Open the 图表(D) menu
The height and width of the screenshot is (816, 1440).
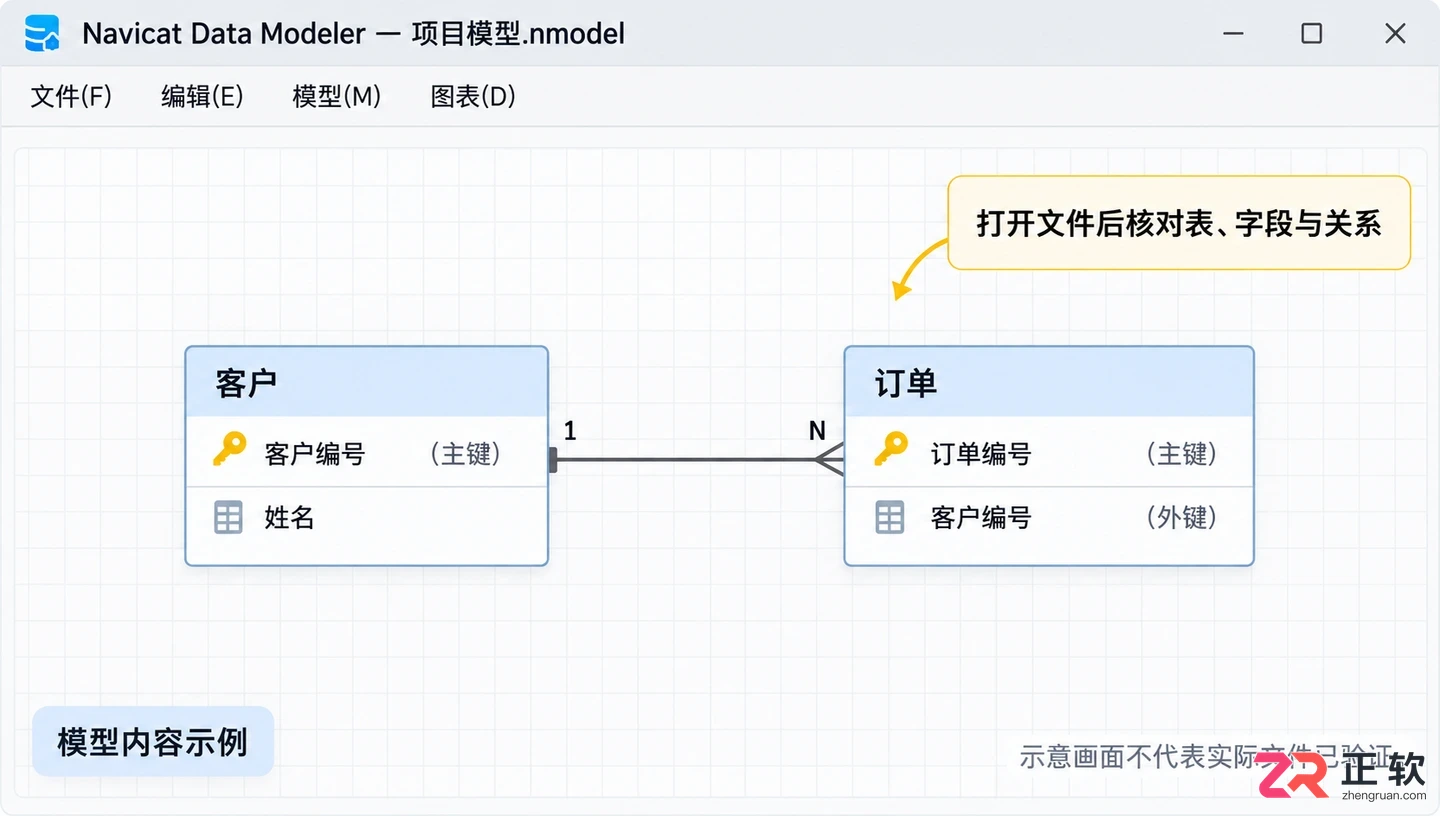point(473,96)
